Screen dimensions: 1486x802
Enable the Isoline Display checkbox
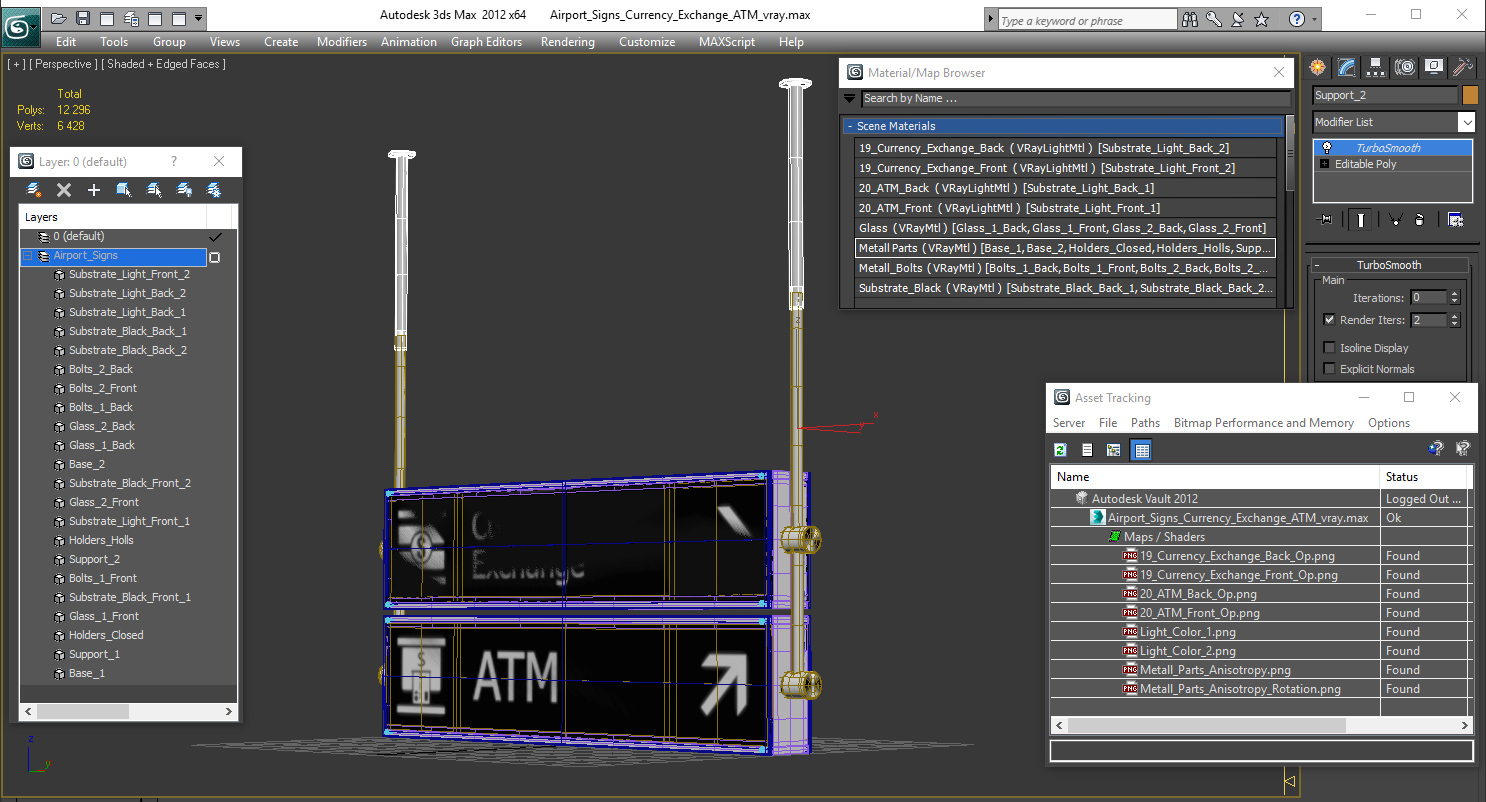1329,348
